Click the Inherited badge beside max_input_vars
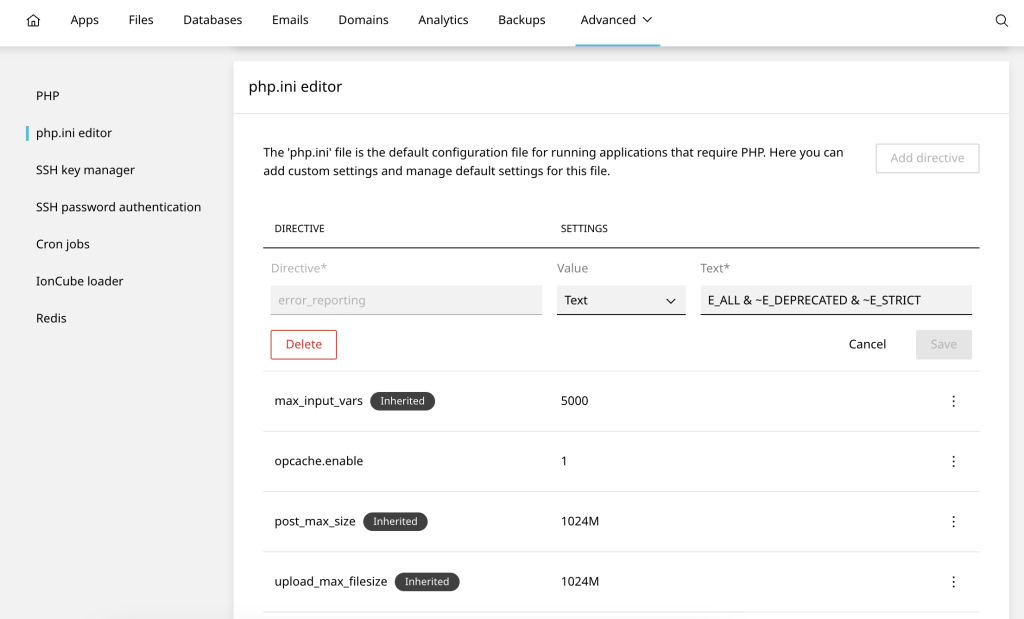The image size is (1024, 619). point(402,401)
